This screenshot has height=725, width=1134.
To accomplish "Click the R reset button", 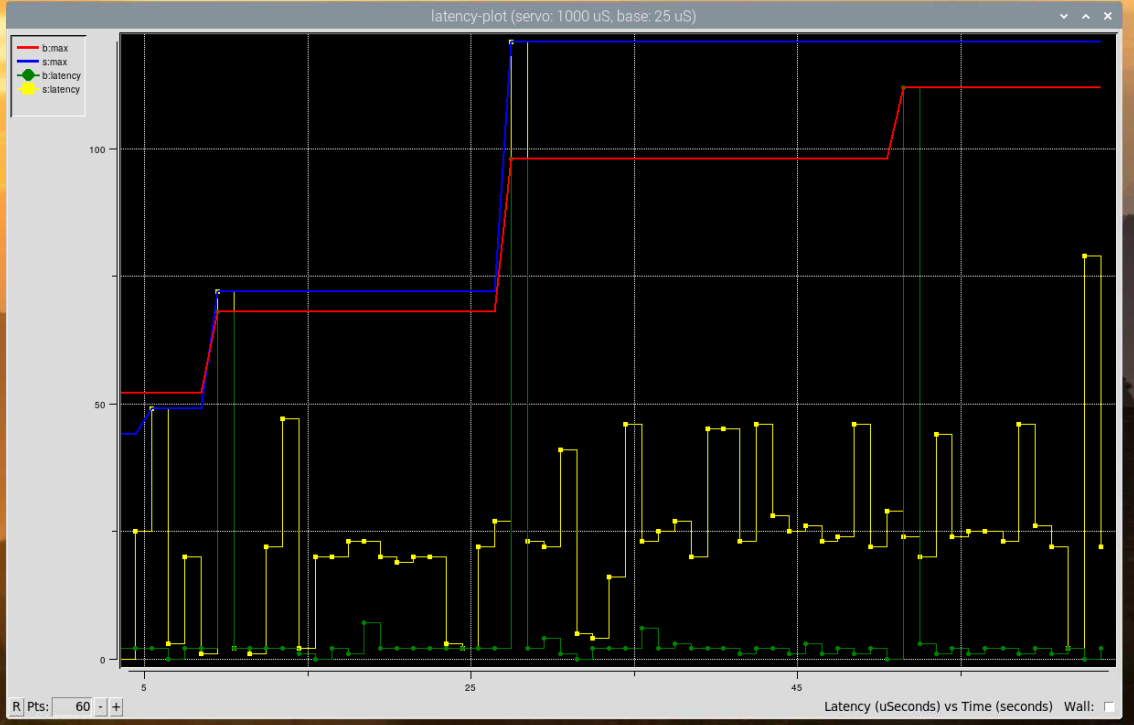I will (16, 707).
